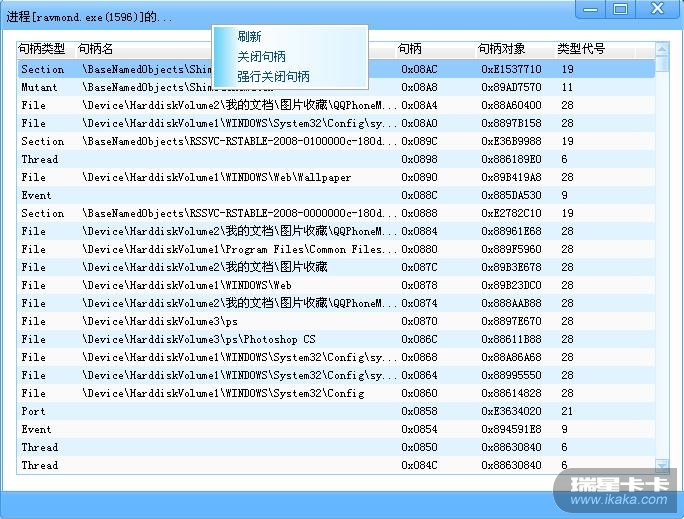684x519 pixels.
Task: Minimize the ravmond.exe handle window
Action: (590, 9)
